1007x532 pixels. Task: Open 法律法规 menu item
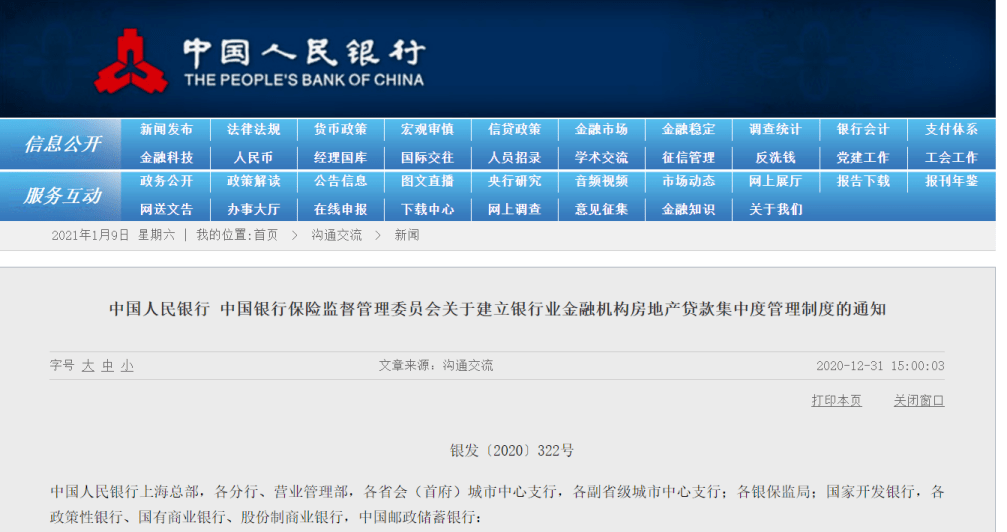[x=254, y=129]
